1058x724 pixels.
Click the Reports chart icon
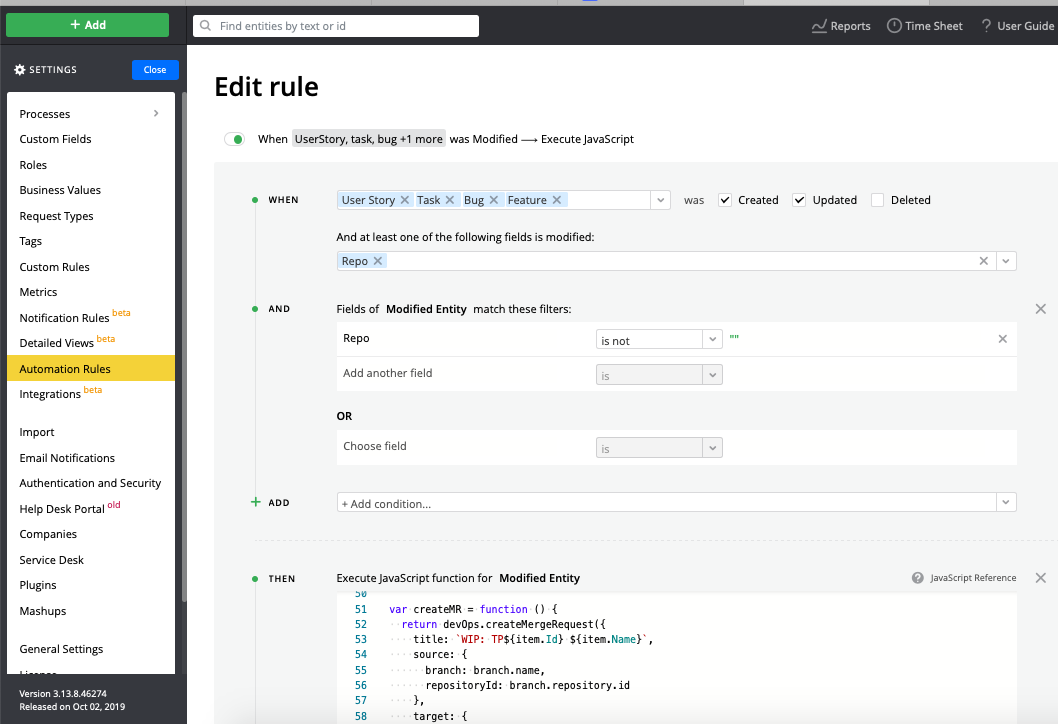(819, 26)
